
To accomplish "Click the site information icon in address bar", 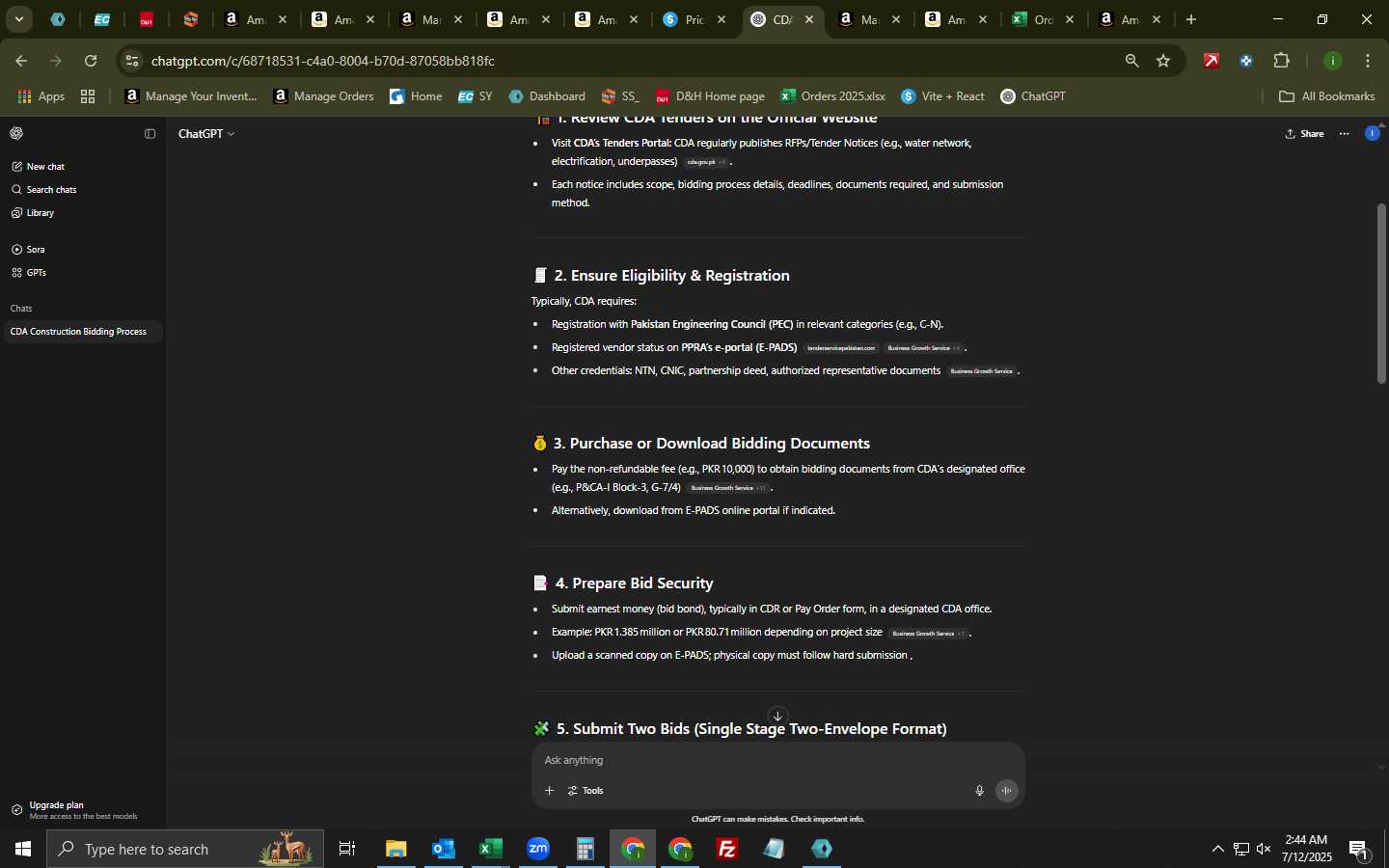I will (x=132, y=61).
